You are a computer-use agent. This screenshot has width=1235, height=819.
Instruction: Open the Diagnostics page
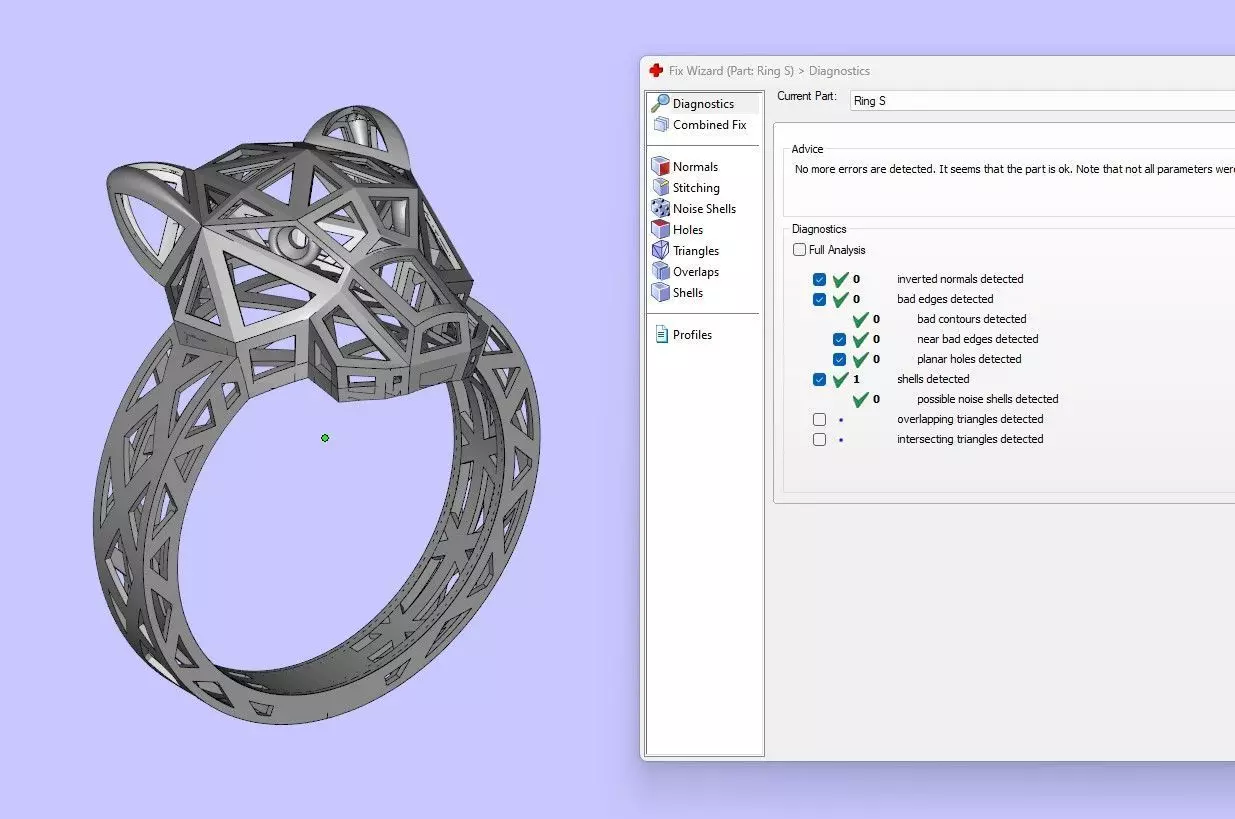(704, 104)
